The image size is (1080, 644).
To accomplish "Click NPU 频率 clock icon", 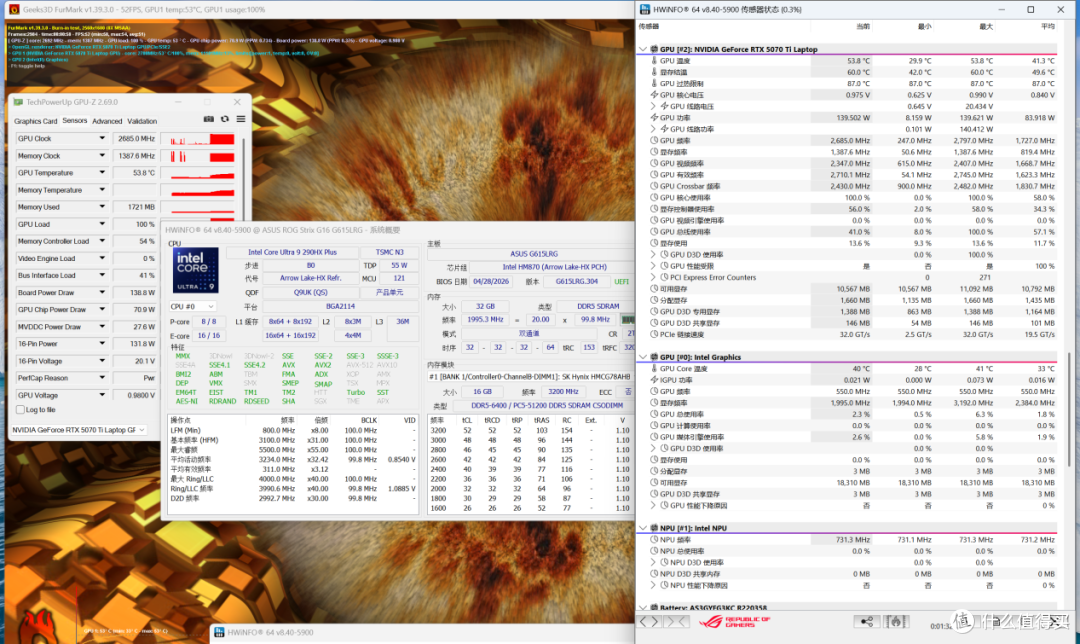I will pyautogui.click(x=654, y=539).
